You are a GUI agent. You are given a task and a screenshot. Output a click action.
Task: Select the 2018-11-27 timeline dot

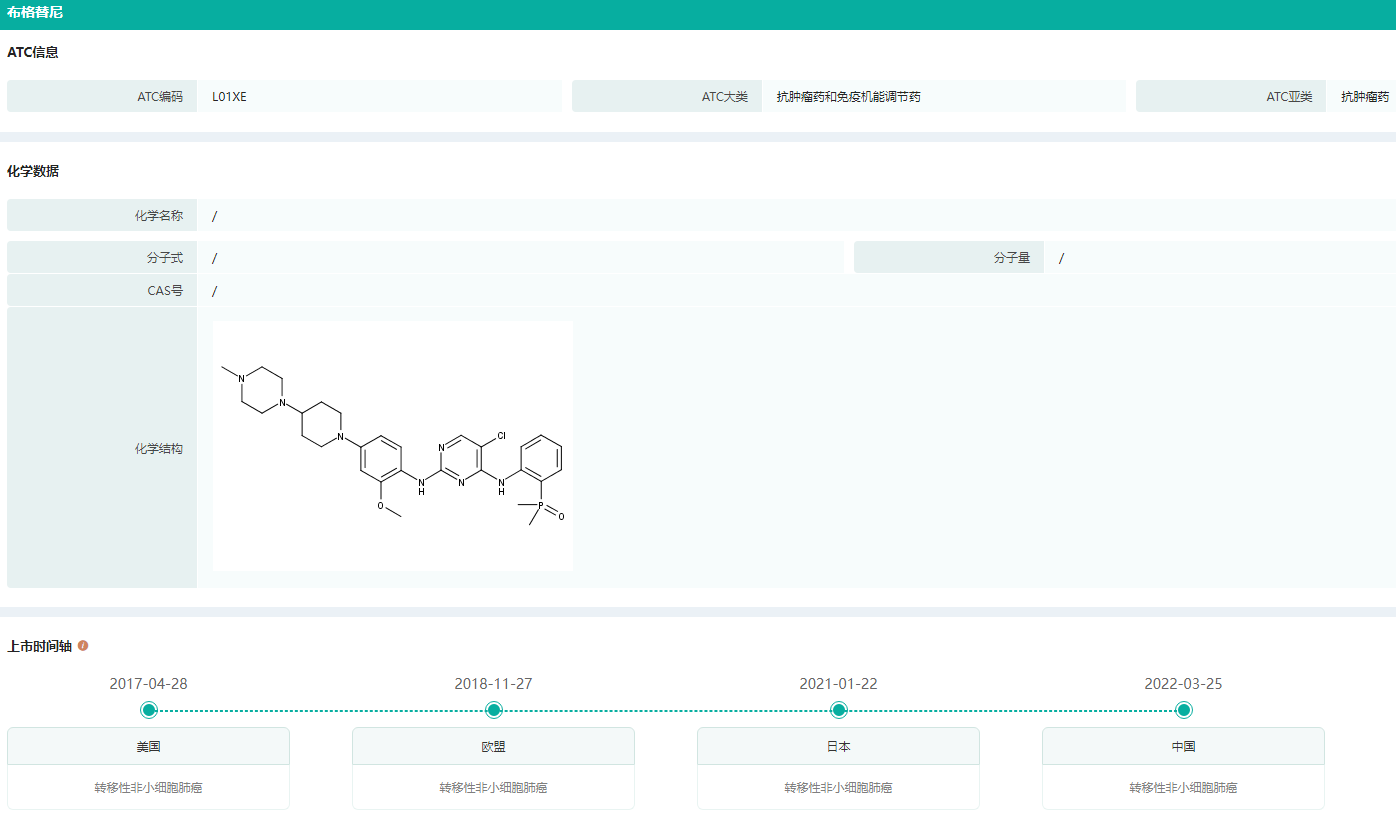[x=493, y=710]
